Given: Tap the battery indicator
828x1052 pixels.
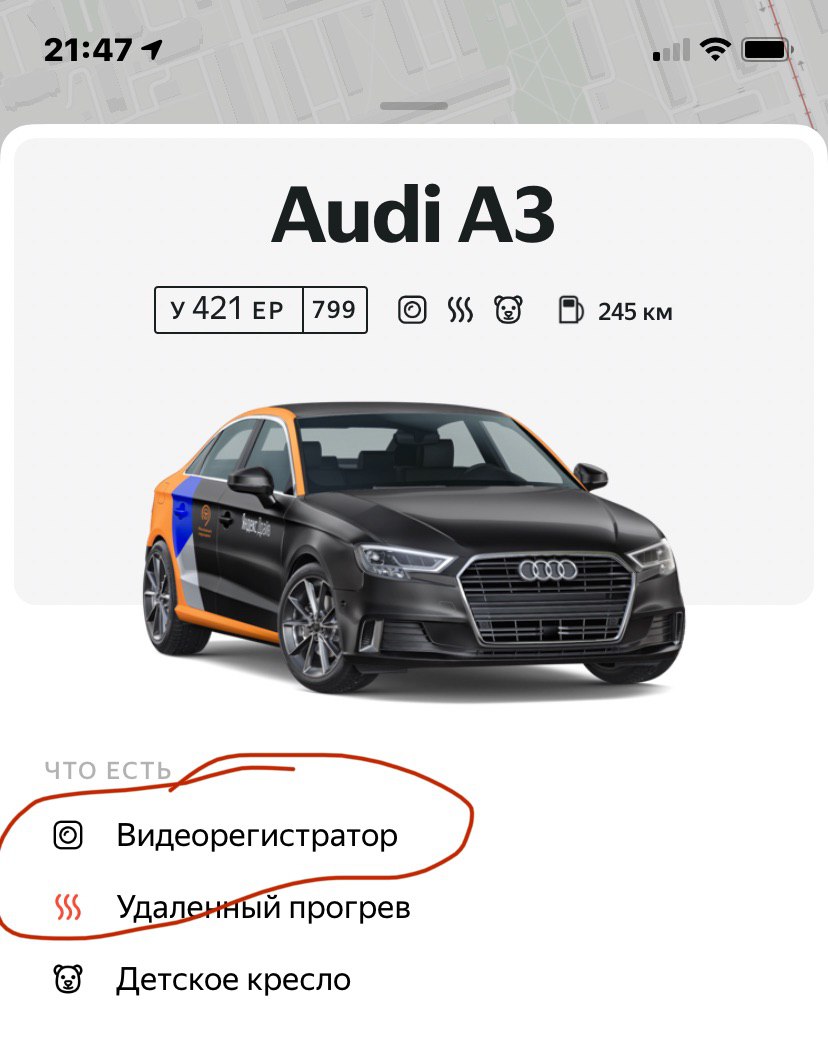Looking at the screenshot, I should [768, 50].
